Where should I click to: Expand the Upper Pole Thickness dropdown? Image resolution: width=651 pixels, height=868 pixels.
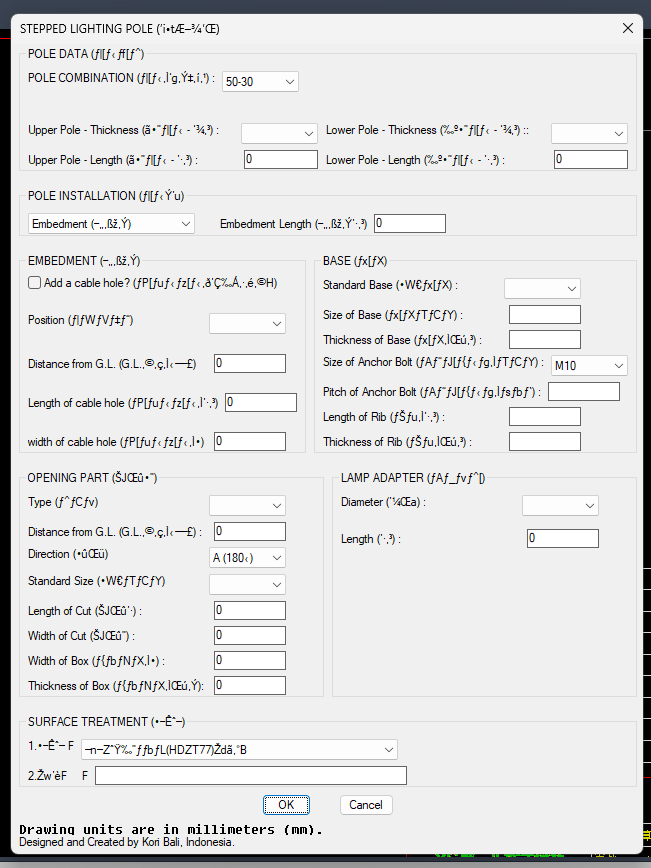click(279, 133)
